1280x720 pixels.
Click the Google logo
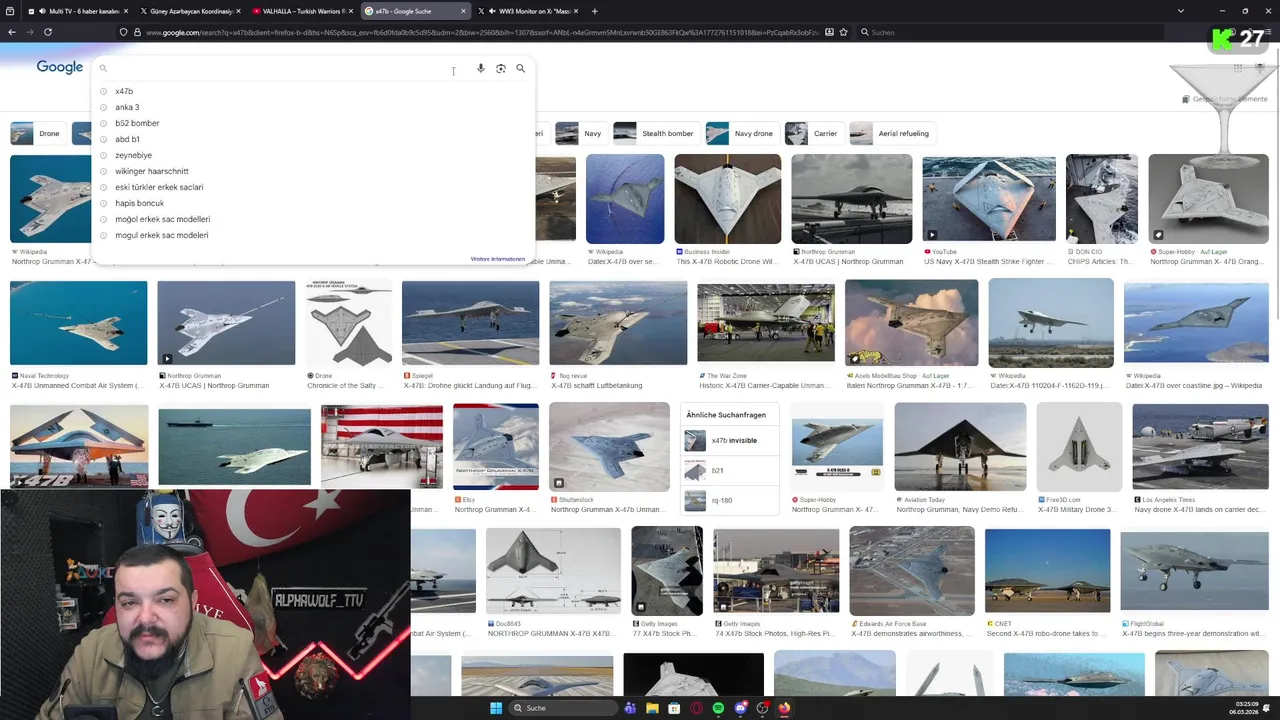pos(60,67)
